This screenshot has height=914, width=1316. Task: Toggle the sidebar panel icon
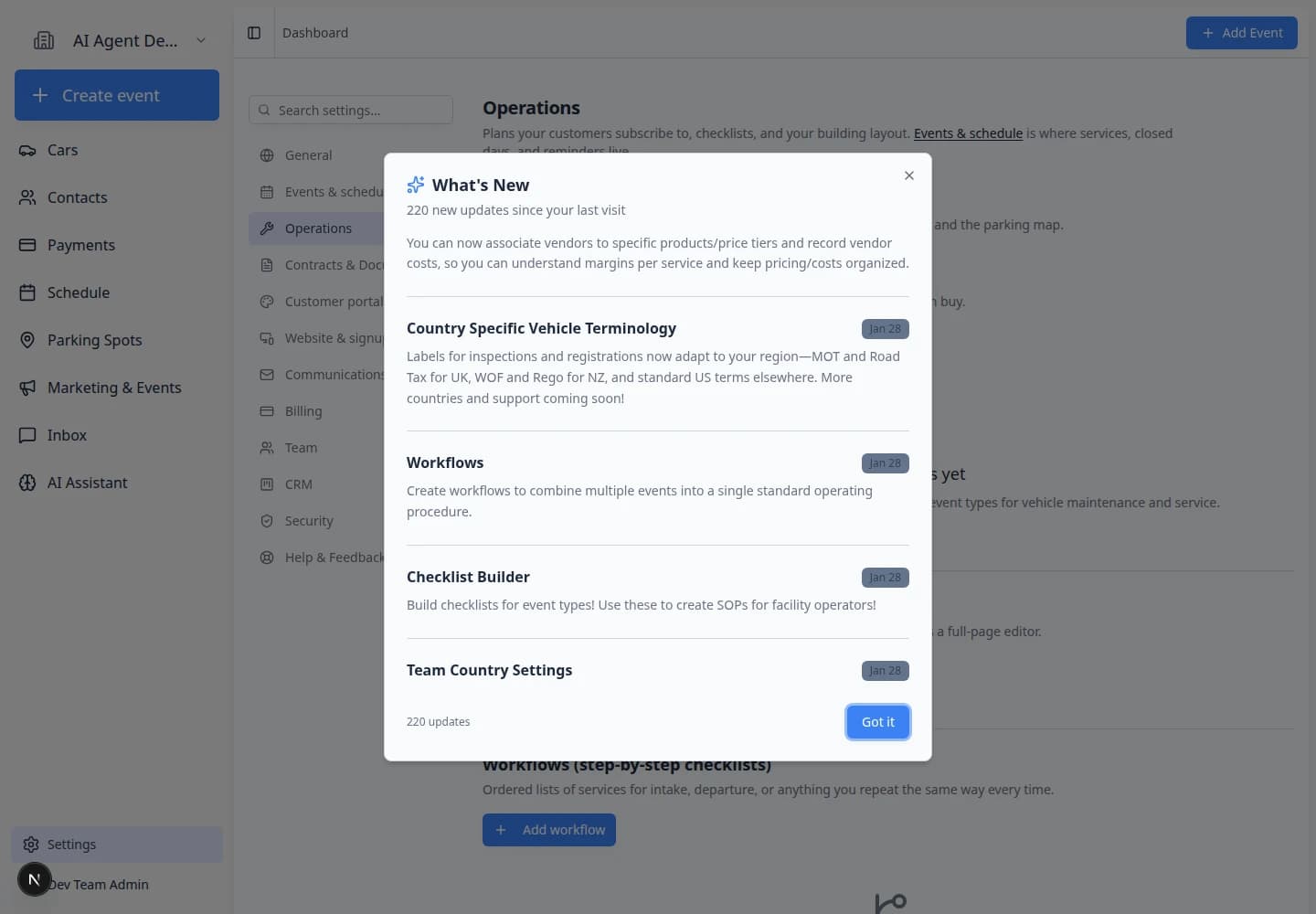(254, 33)
